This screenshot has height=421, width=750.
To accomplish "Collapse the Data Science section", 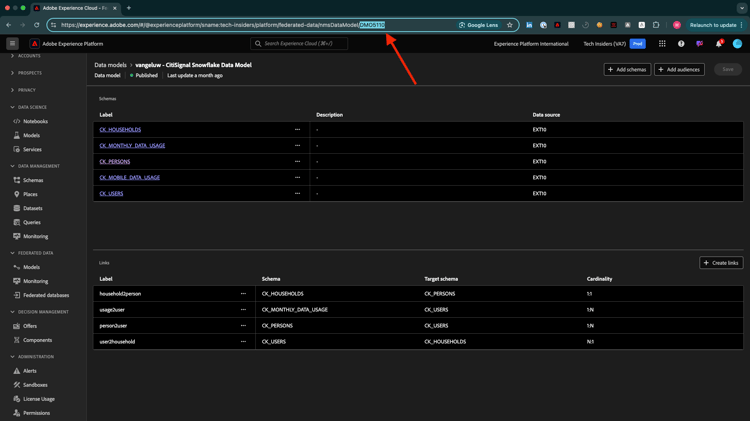I will (x=29, y=107).
